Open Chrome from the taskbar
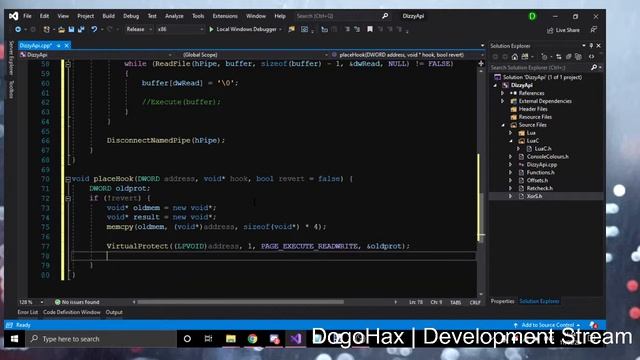The image size is (640, 360). [252, 339]
